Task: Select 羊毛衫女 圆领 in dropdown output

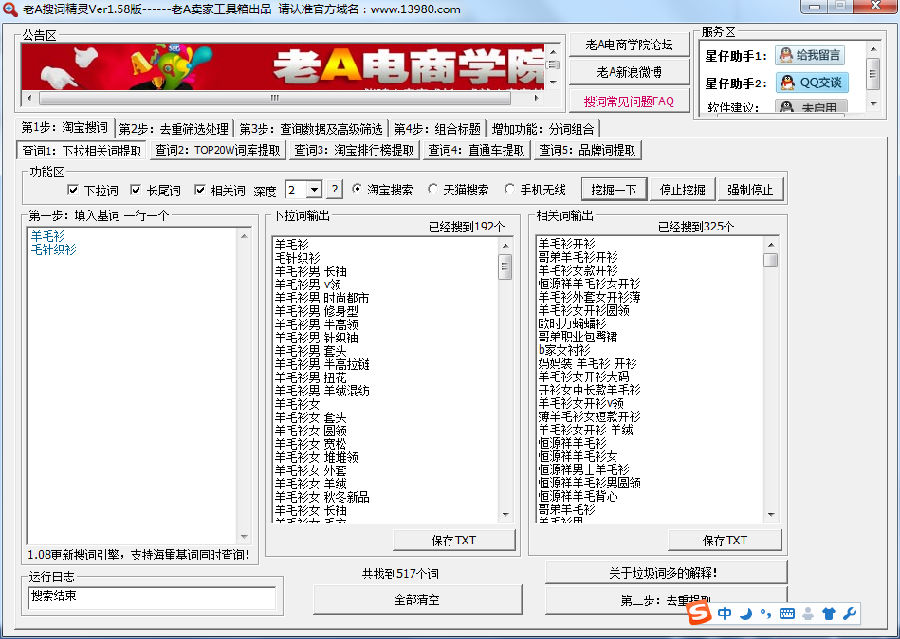Action: pyautogui.click(x=311, y=431)
